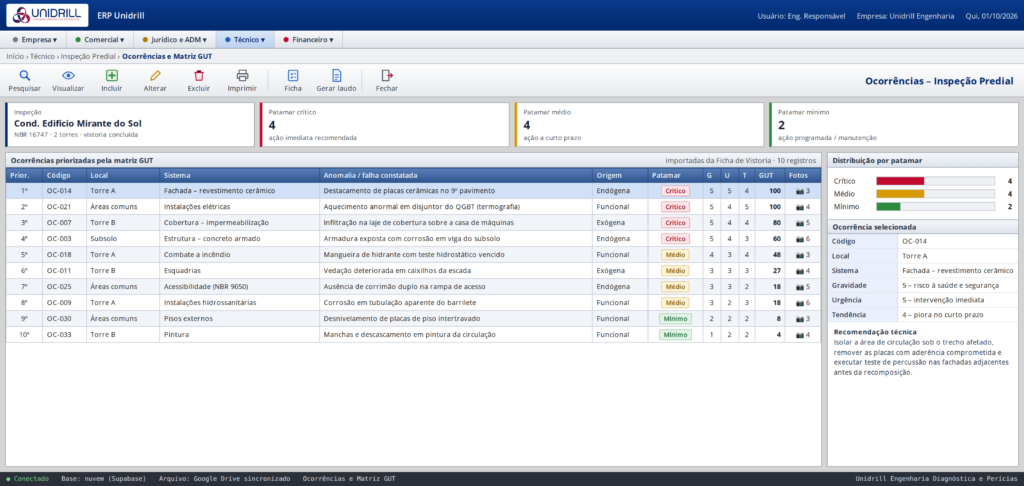
Task: Click the Incluir plus icon
Action: 112,75
